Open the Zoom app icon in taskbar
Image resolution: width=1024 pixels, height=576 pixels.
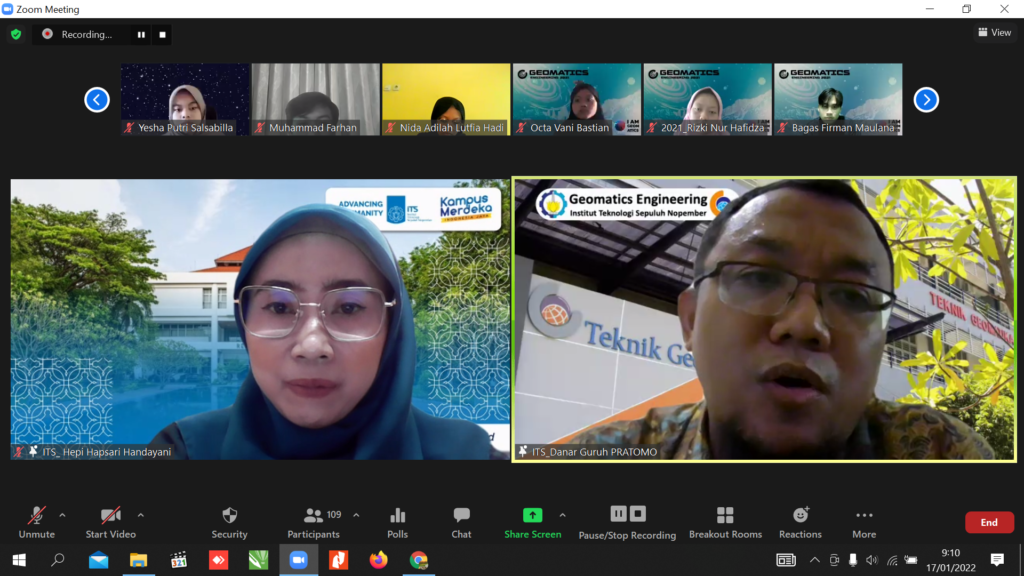point(298,560)
